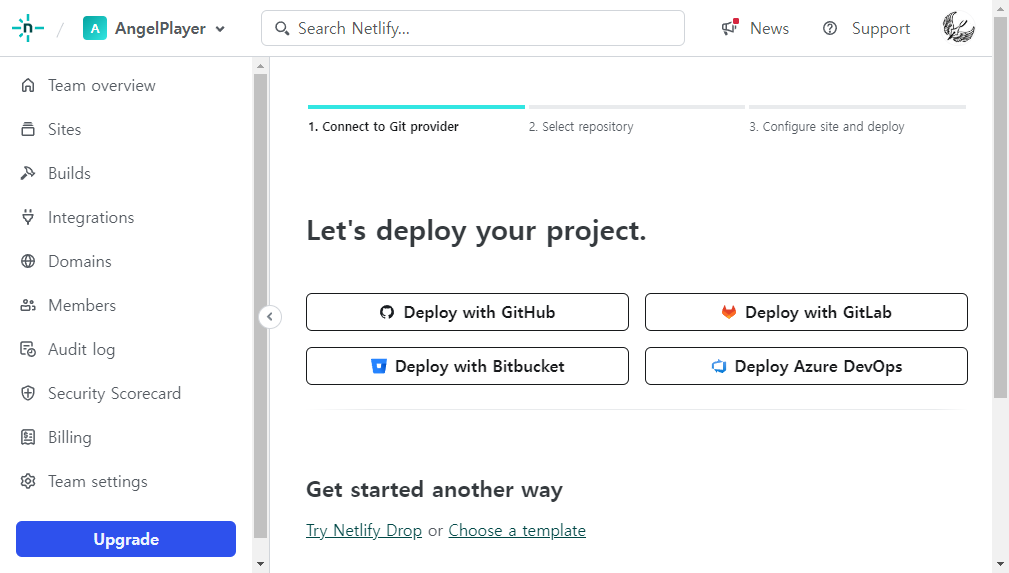Screen dimensions: 1009x573
Task: Click the Deploy Azure DevOps button
Action: pos(806,366)
